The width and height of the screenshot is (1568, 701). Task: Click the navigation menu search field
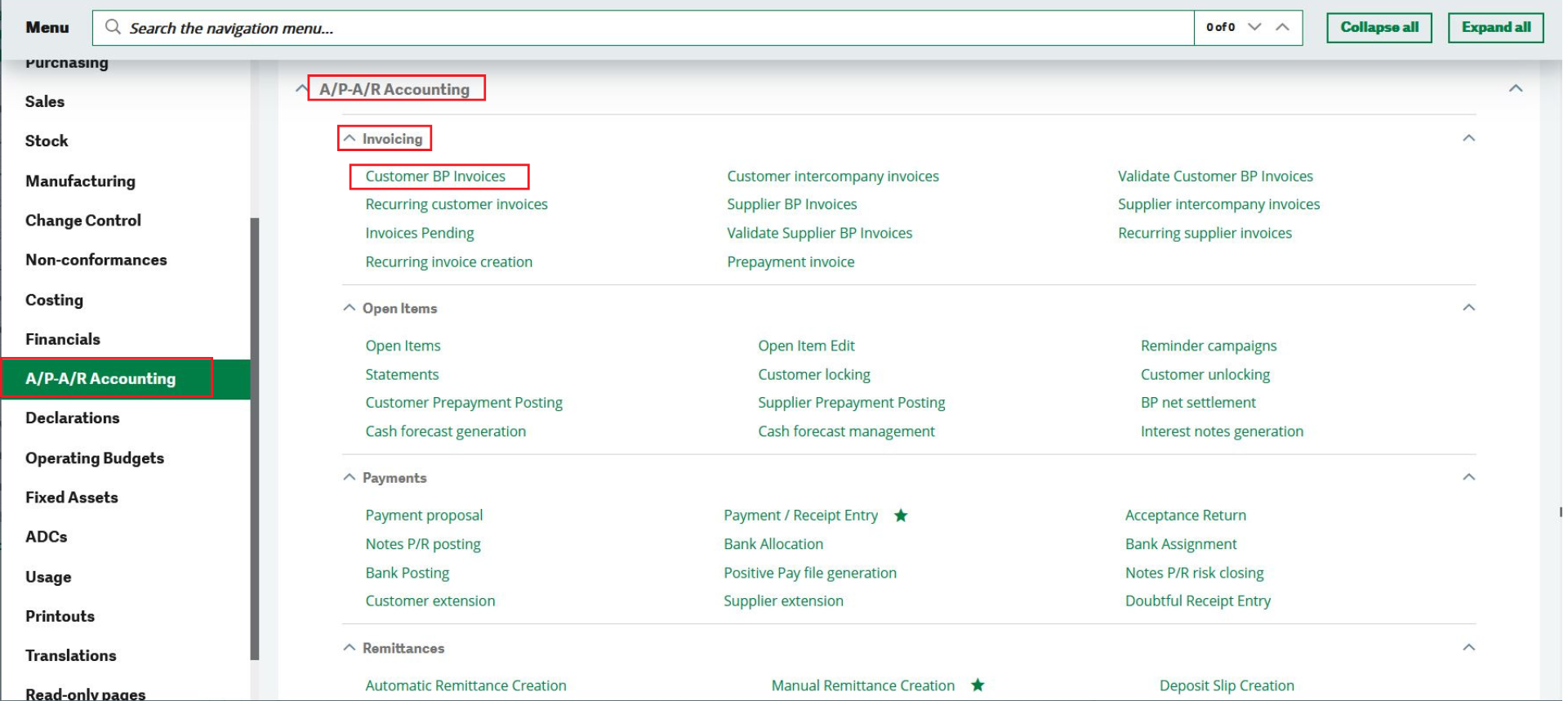[643, 28]
